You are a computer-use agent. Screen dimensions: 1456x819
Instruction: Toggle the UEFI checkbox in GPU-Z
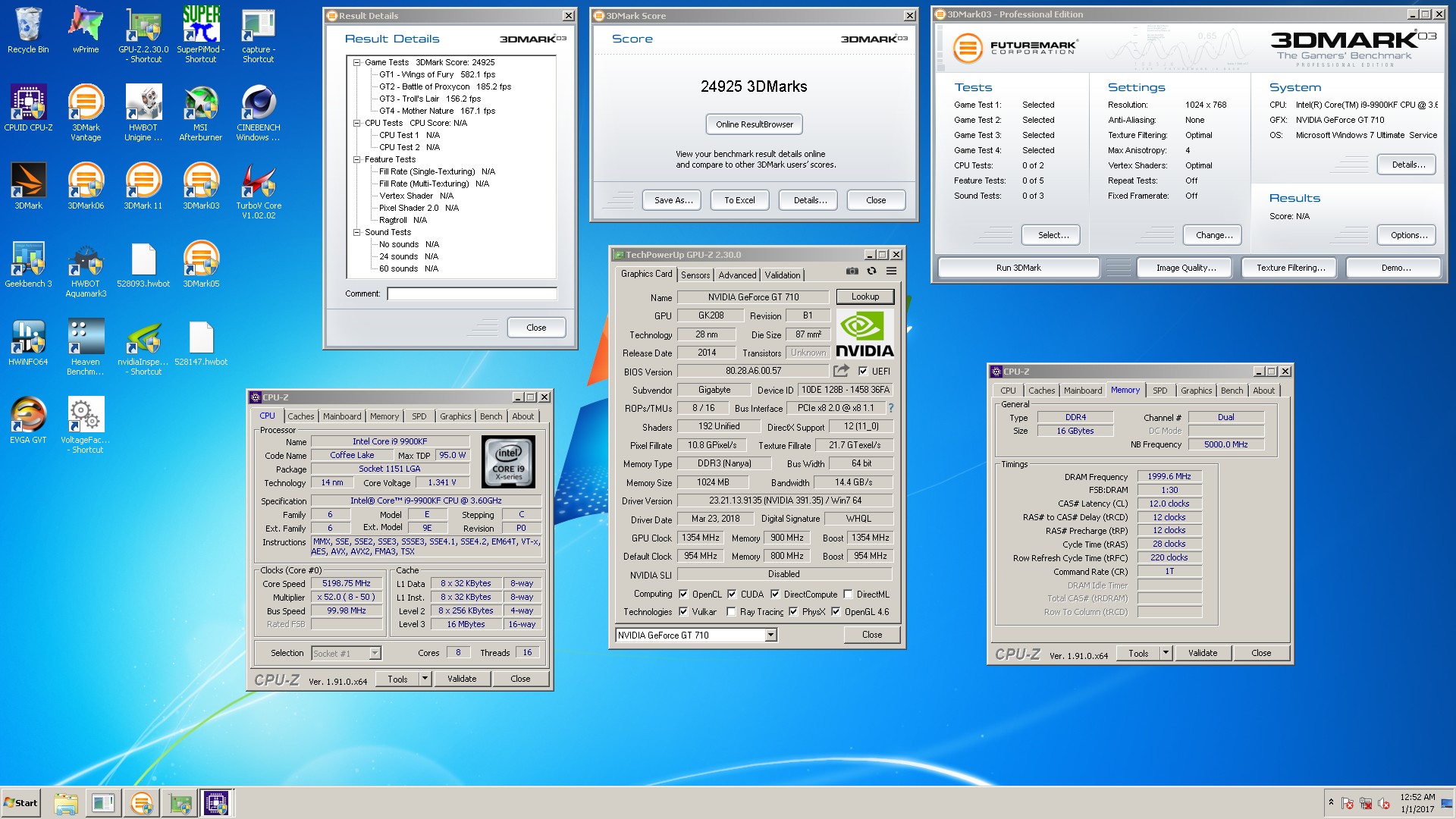862,371
